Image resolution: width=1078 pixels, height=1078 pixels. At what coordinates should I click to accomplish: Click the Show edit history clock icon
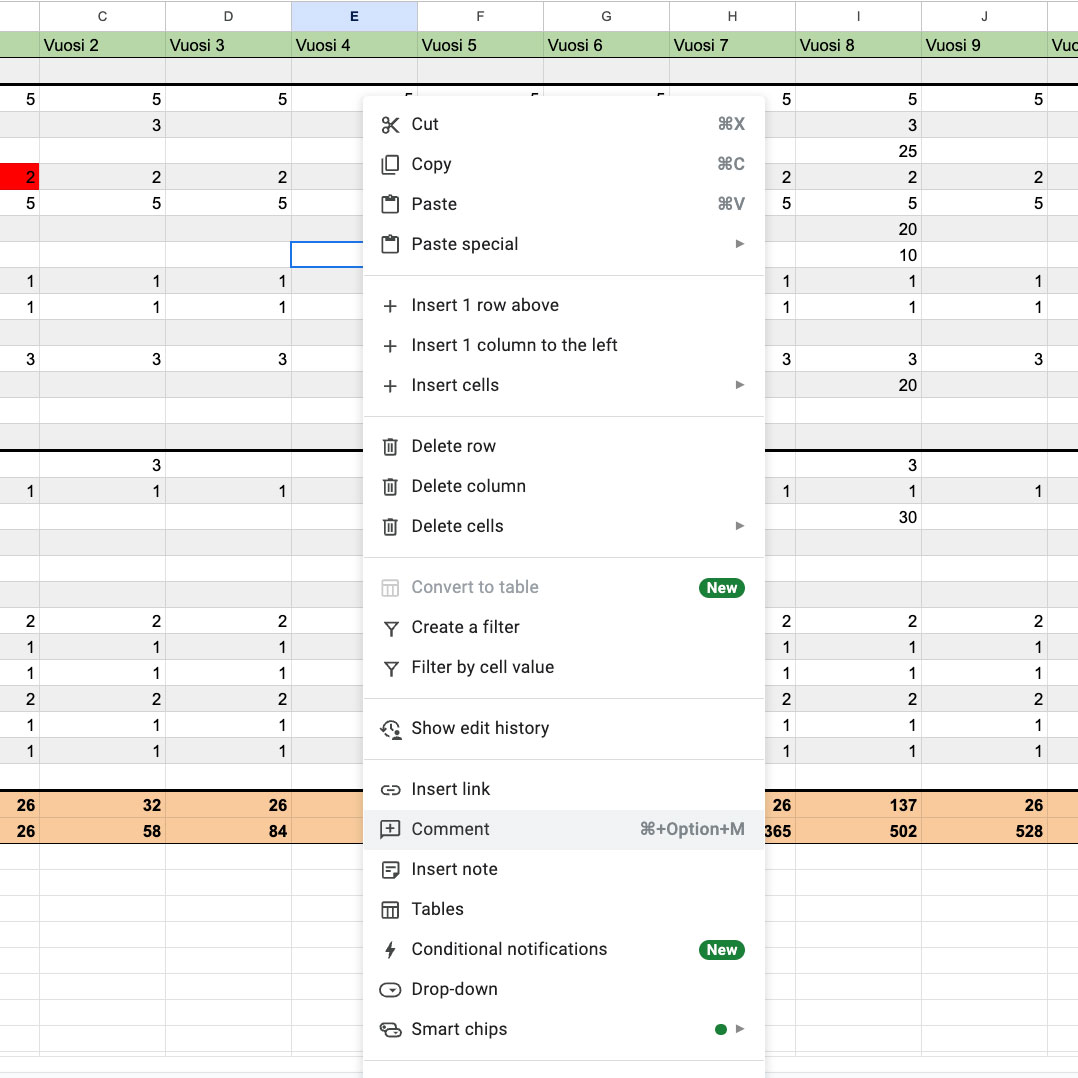390,728
